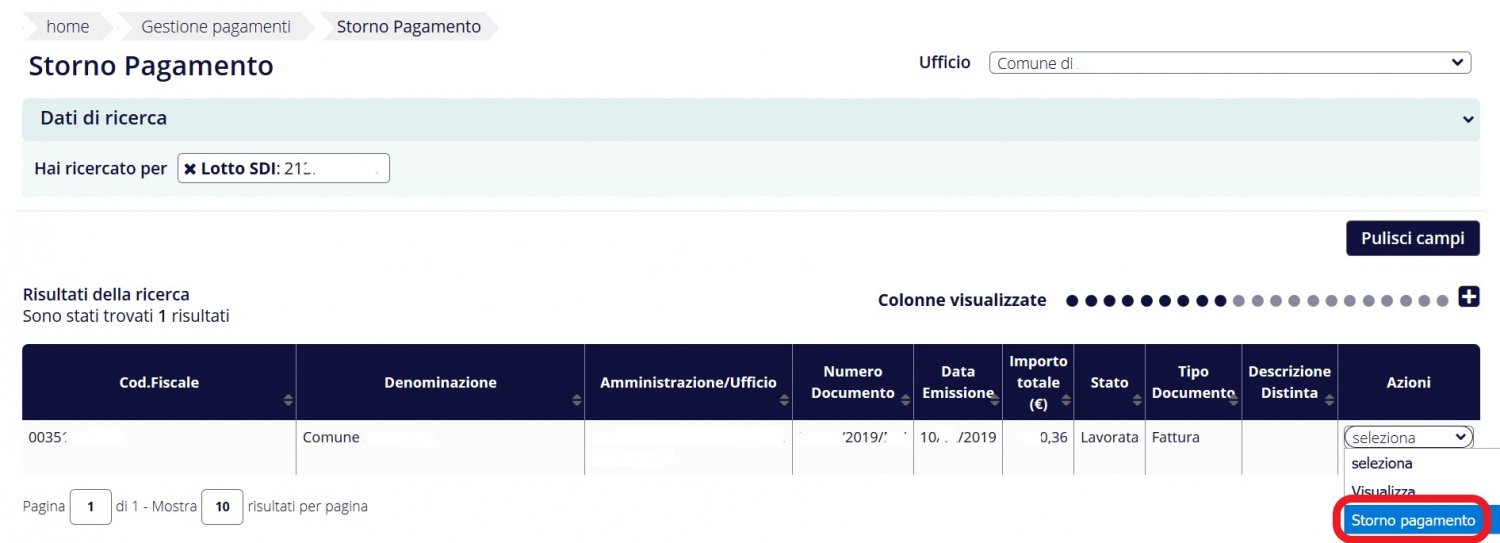
Task: Sort by Stato column arrows
Action: tap(1137, 400)
